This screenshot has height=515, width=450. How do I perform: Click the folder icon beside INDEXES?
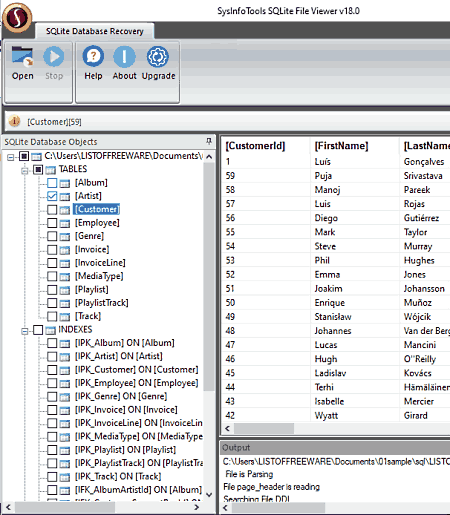(50, 330)
